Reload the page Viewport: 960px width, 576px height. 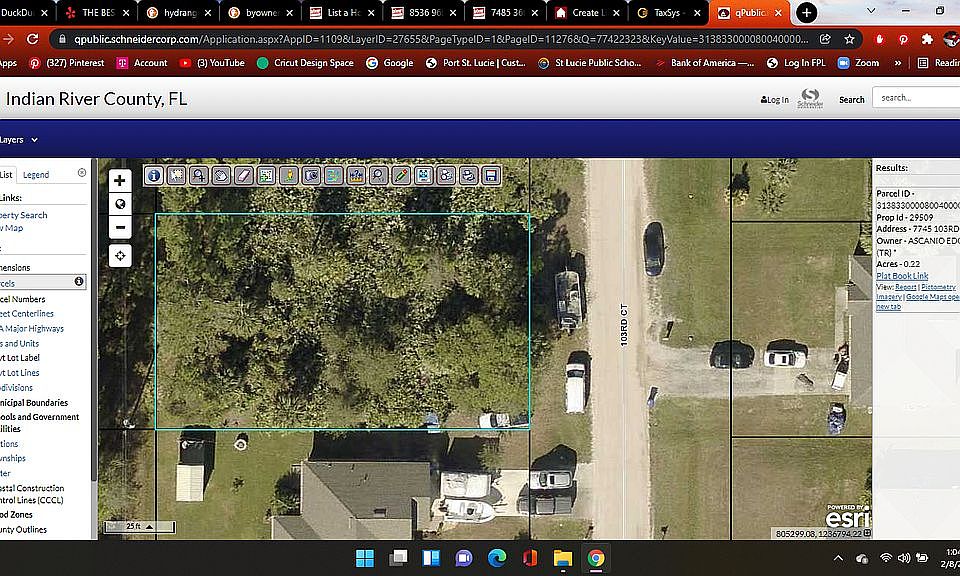[x=32, y=39]
